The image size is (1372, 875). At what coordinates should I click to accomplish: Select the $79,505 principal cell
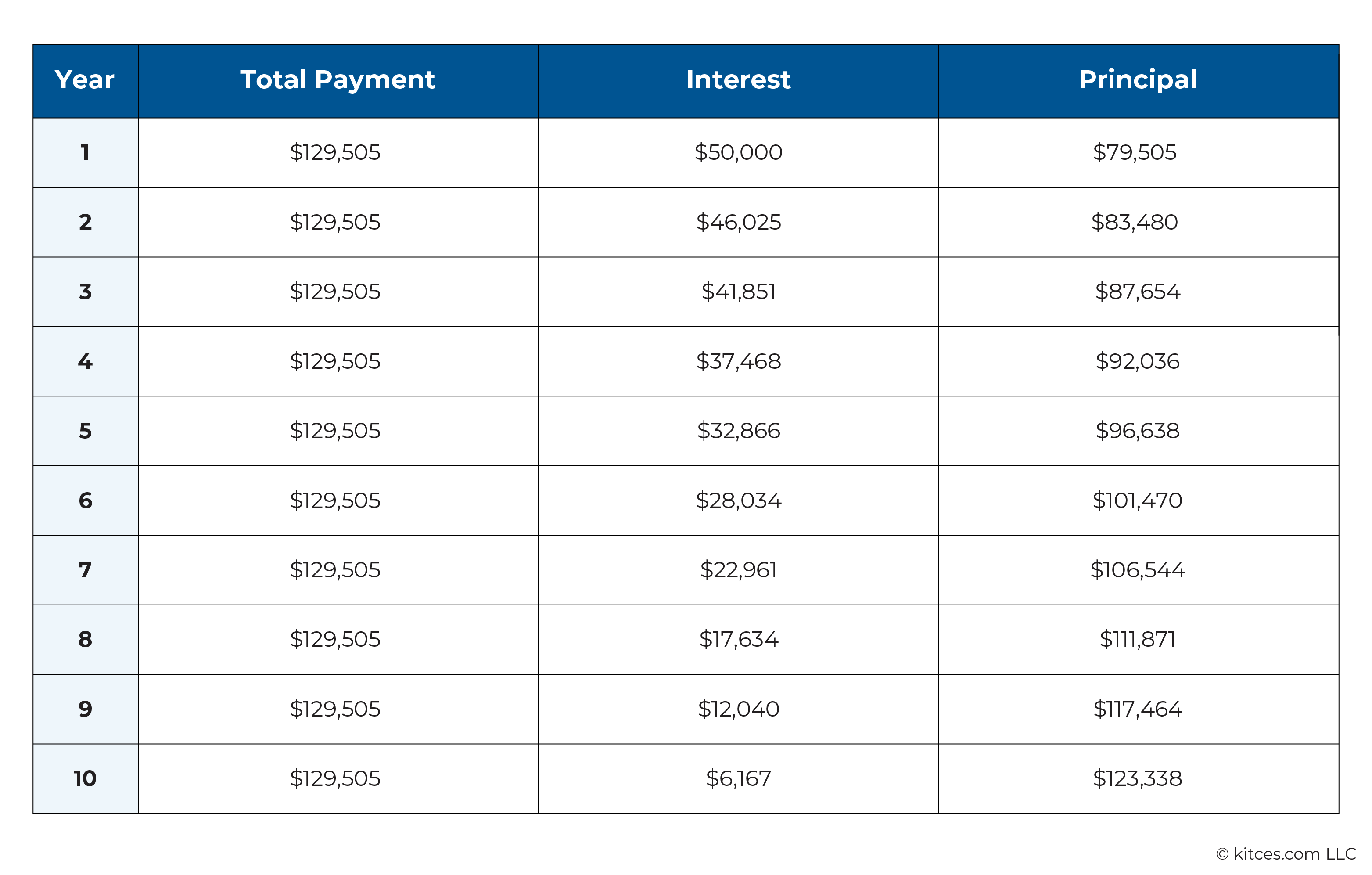coord(1138,153)
